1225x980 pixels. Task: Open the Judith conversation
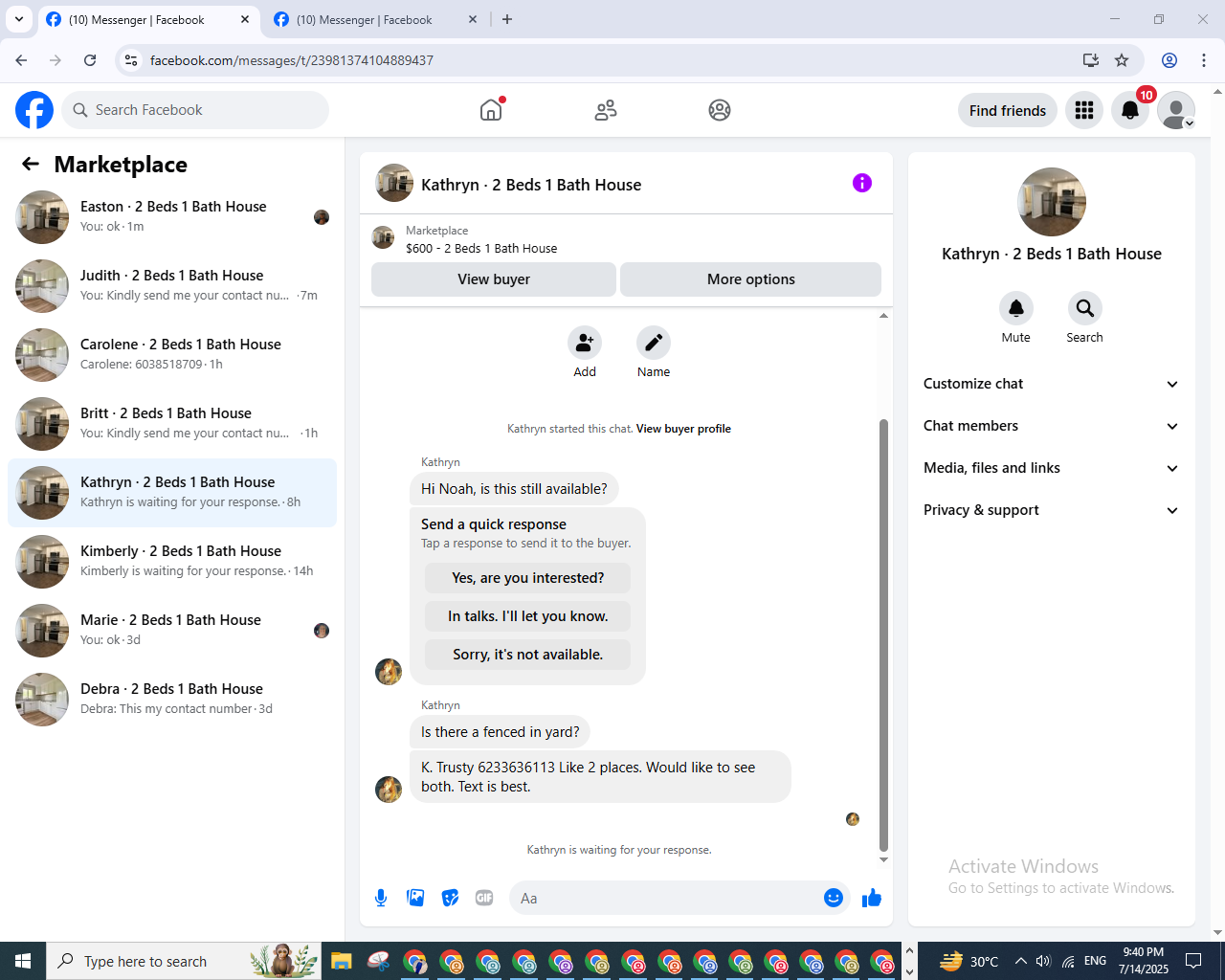coord(172,286)
